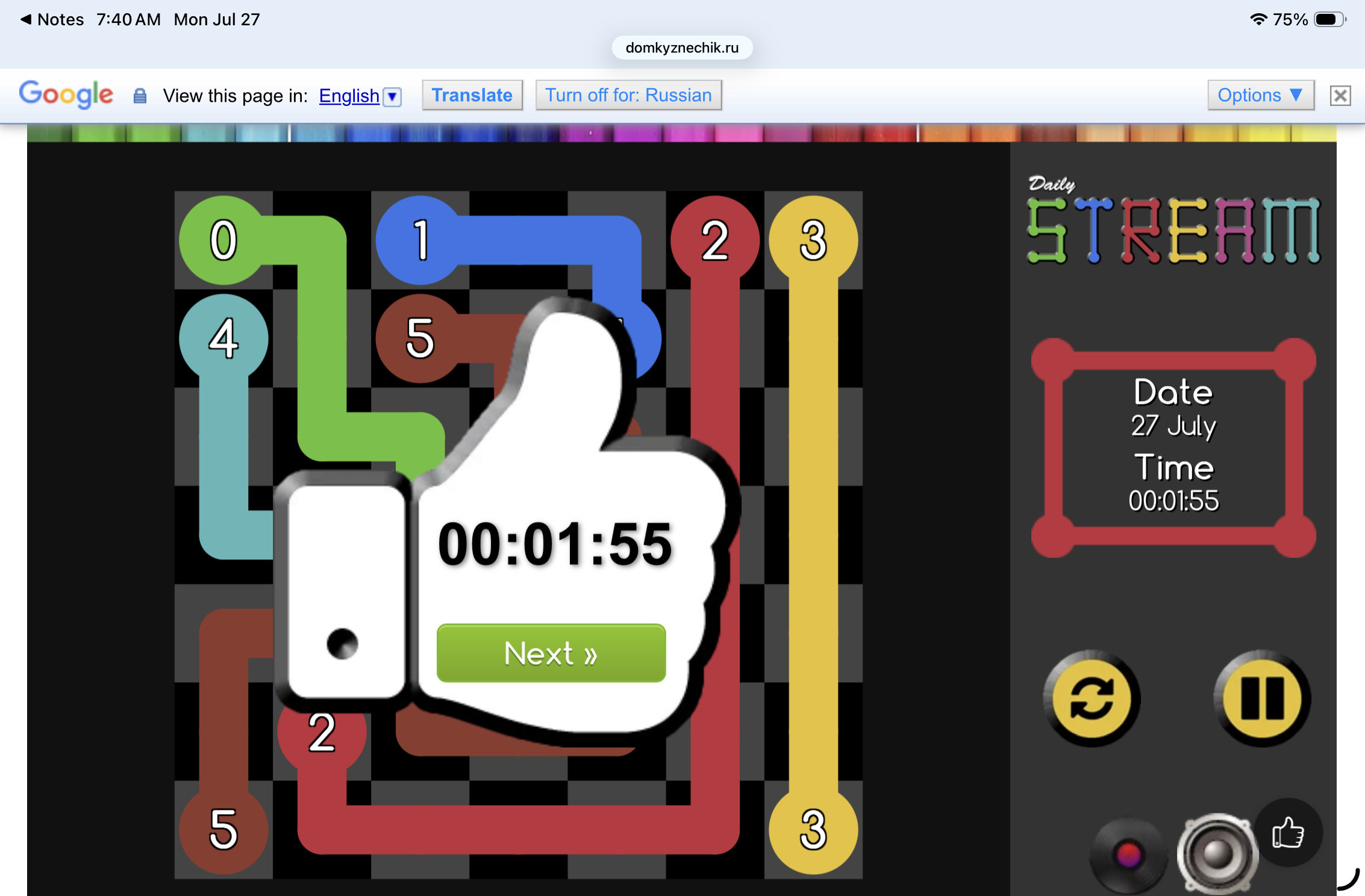
Task: Click the bottom yellow 3 endpoint circle
Action: coord(813,830)
